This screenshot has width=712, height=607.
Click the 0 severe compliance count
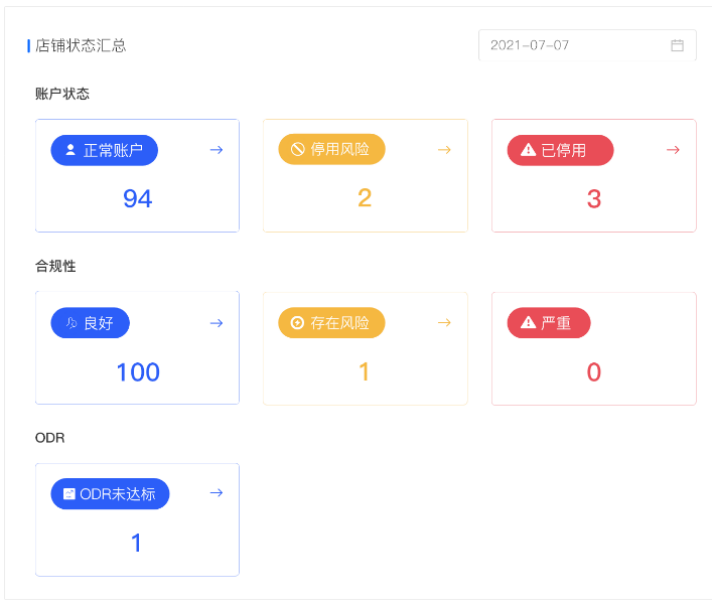pyautogui.click(x=594, y=372)
